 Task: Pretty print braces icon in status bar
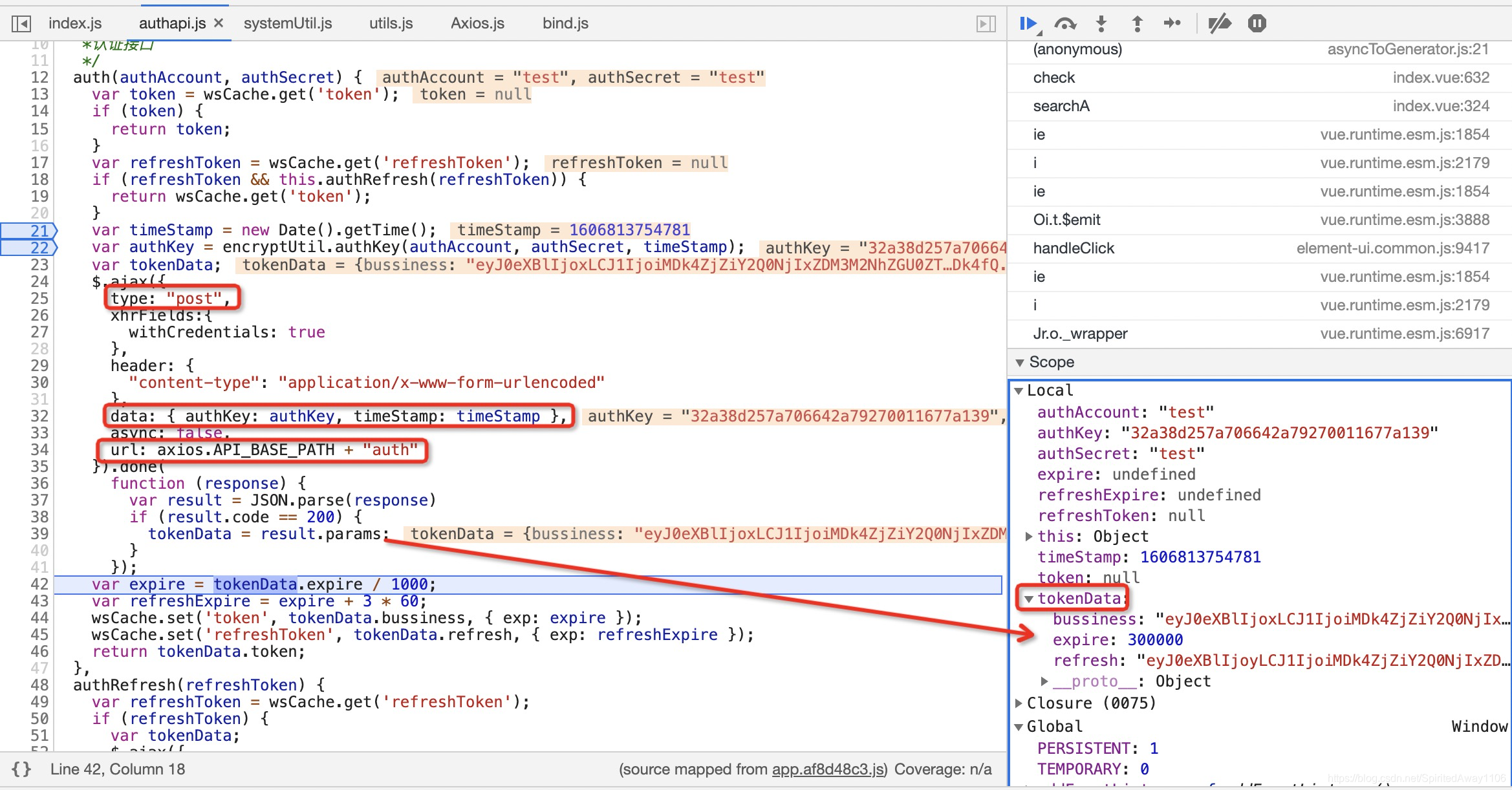pyautogui.click(x=21, y=769)
